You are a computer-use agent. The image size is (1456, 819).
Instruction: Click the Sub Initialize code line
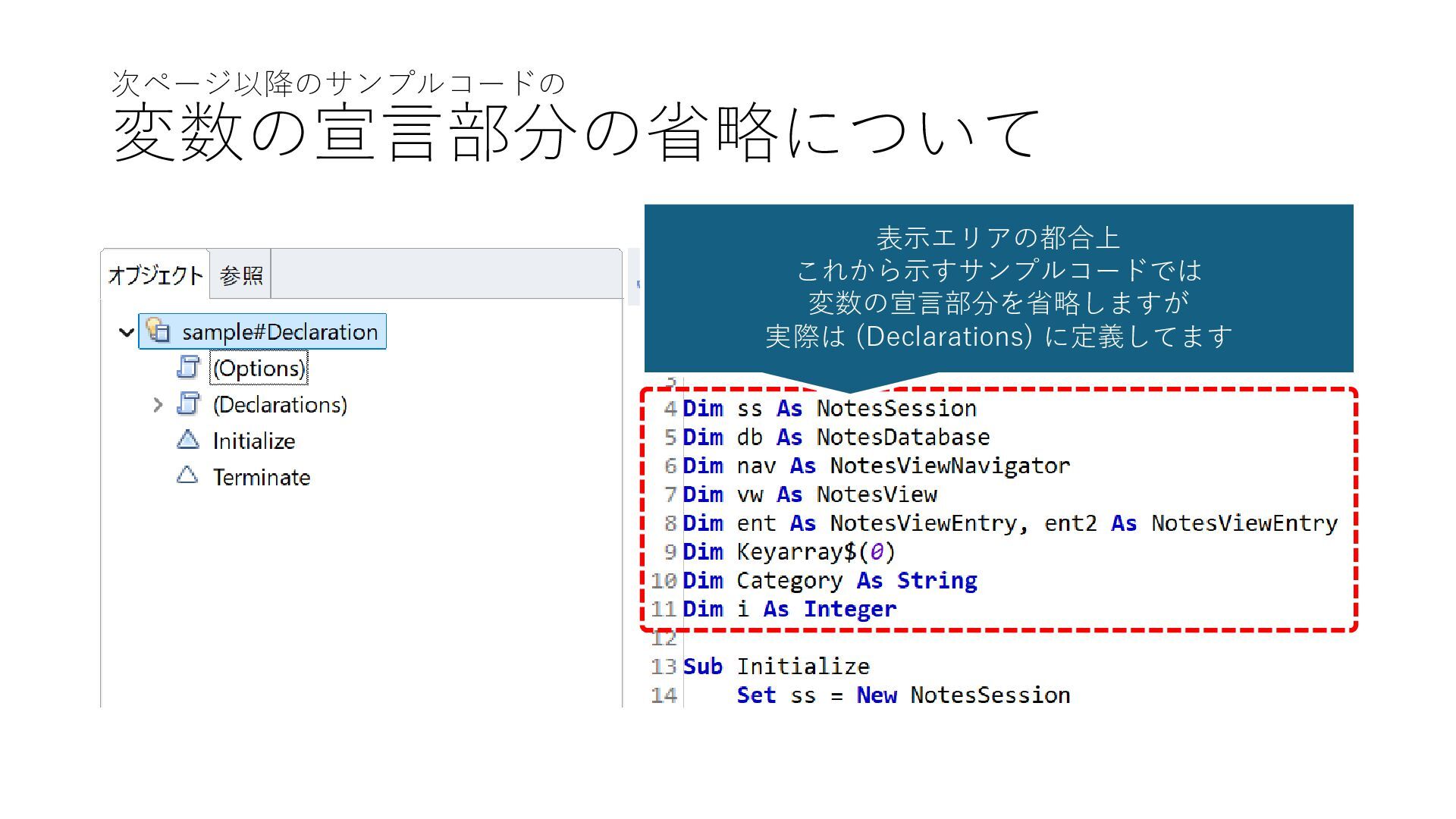coord(776,667)
